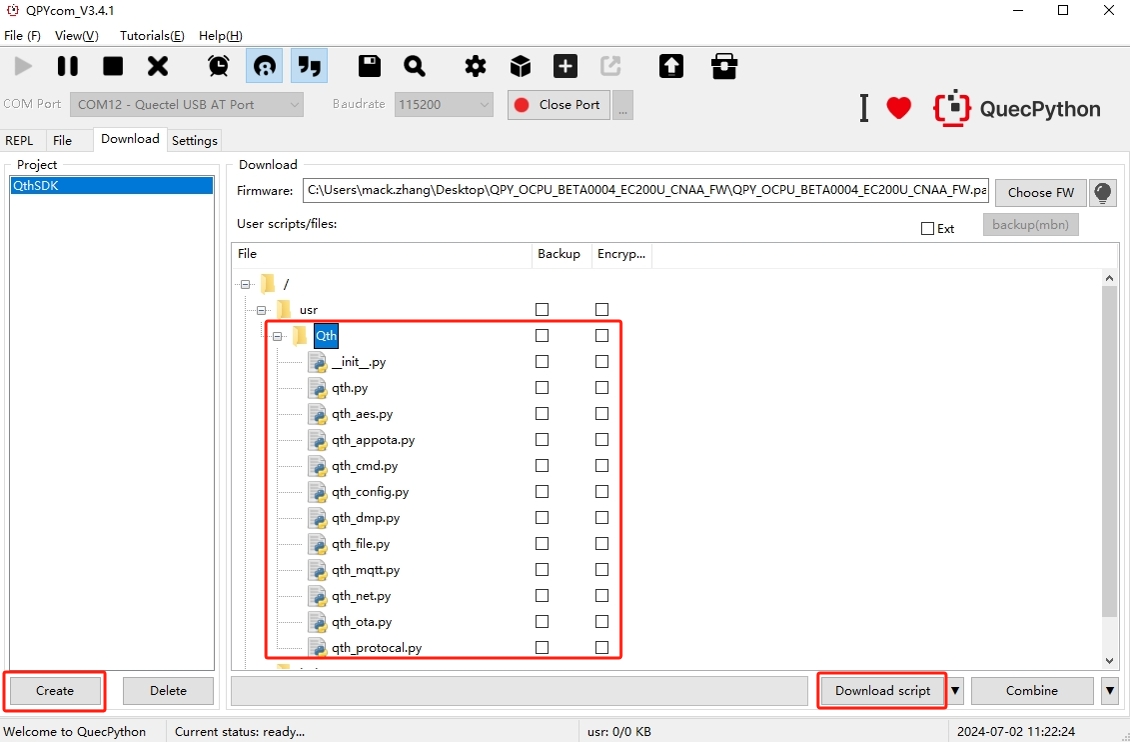Click the file tree vertical scrollbar
Viewport: 1130px width, 742px height.
click(1110, 452)
